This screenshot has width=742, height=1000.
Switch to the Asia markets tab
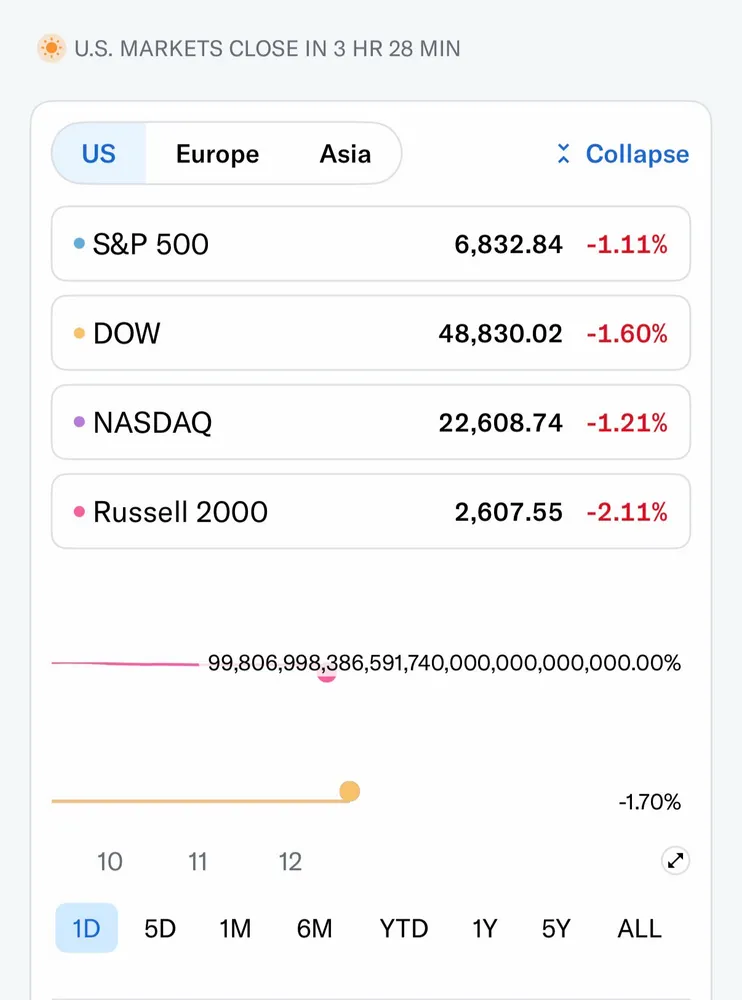coord(345,154)
